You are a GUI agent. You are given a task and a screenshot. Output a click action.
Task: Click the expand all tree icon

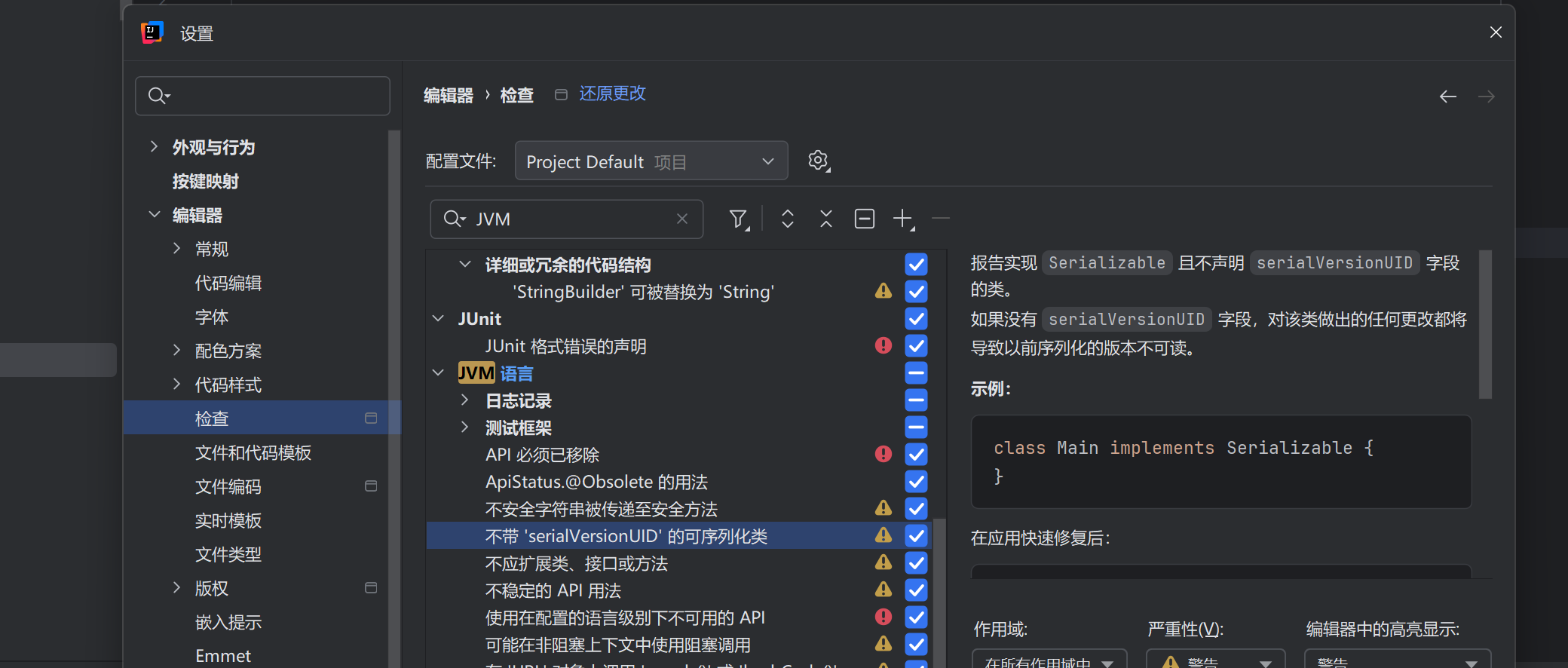pos(787,219)
